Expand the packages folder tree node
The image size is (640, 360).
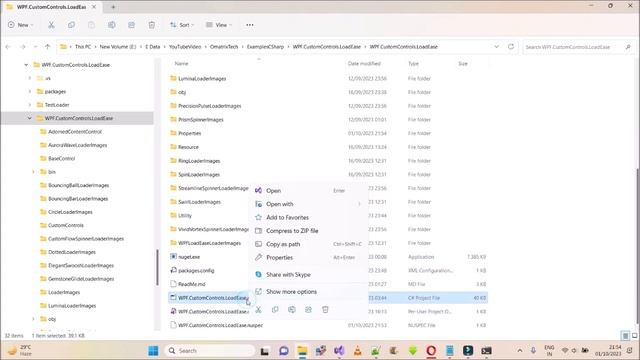point(30,91)
